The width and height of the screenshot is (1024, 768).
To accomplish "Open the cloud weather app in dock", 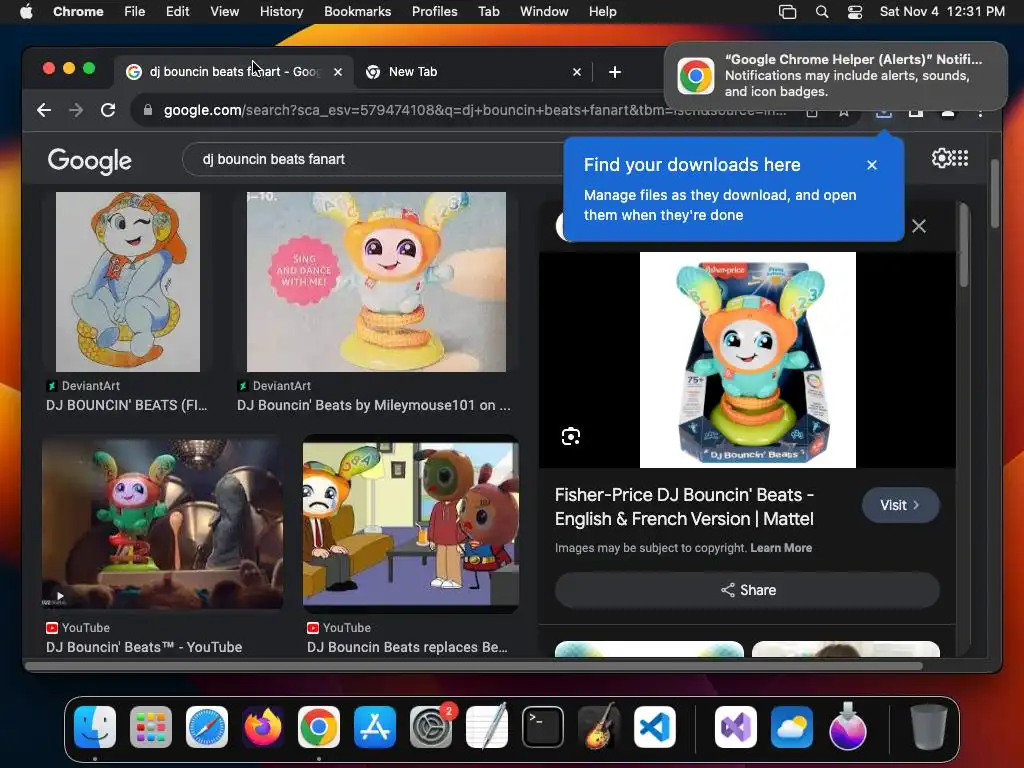I will tap(792, 727).
